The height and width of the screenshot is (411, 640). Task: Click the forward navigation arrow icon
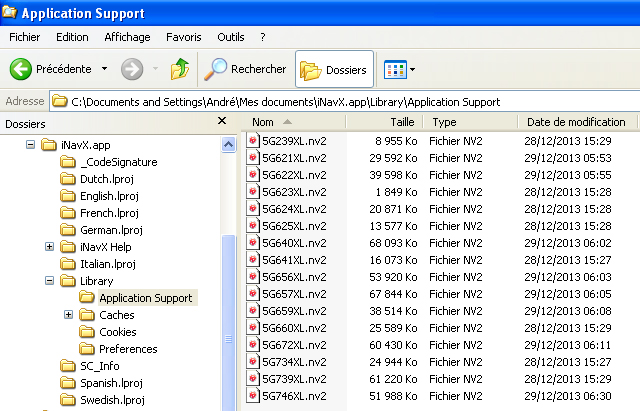(132, 69)
